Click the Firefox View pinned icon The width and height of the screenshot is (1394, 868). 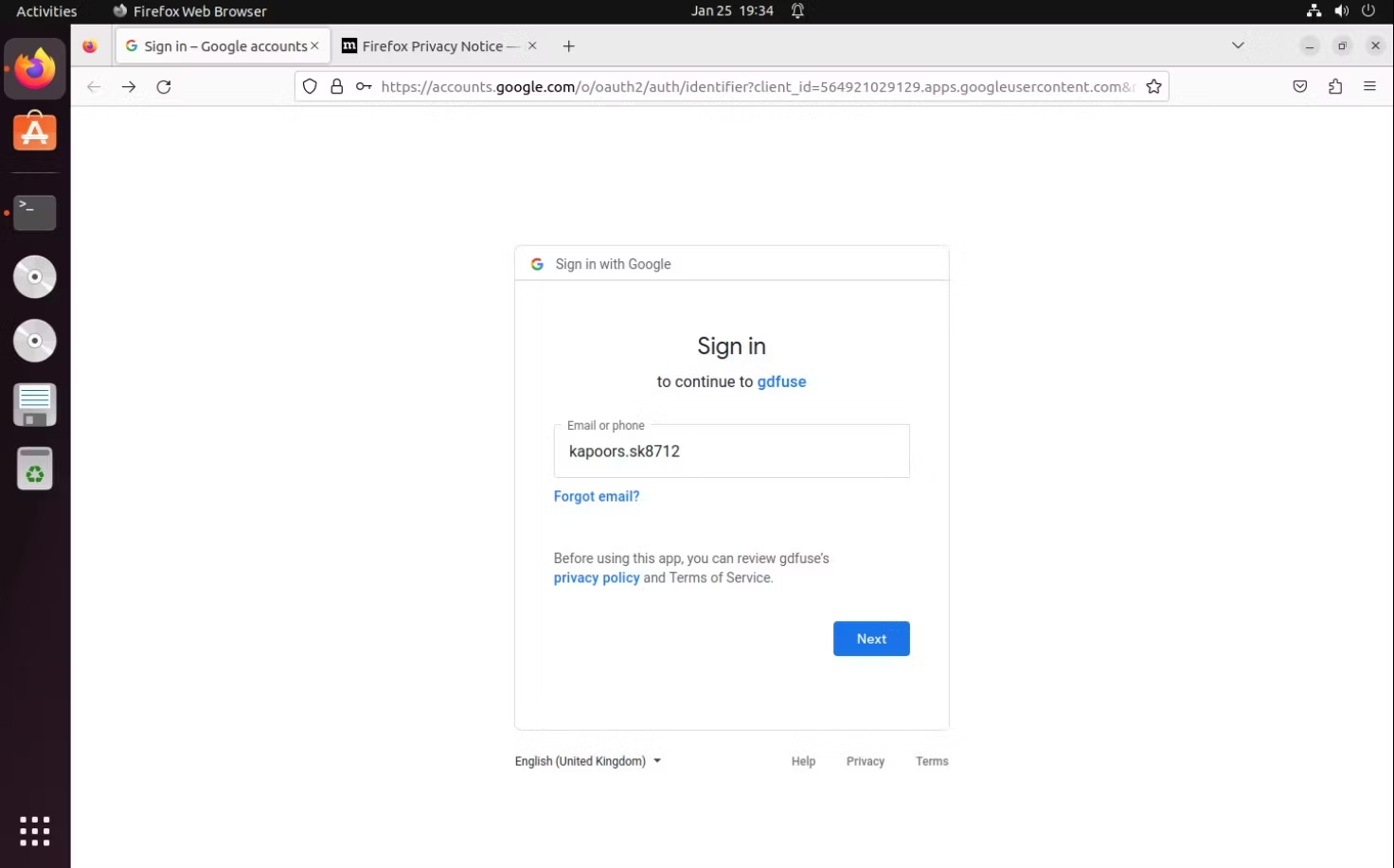[90, 46]
